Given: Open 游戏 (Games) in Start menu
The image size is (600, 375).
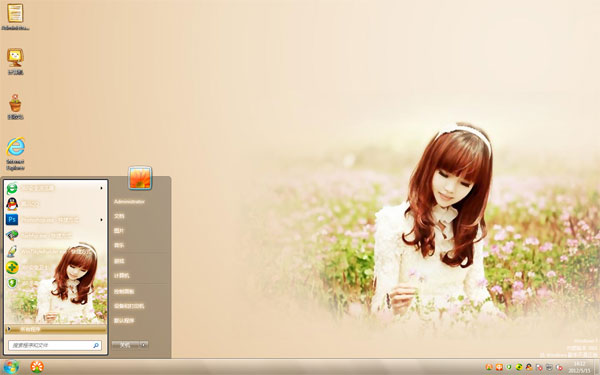Looking at the screenshot, I should click(x=119, y=261).
